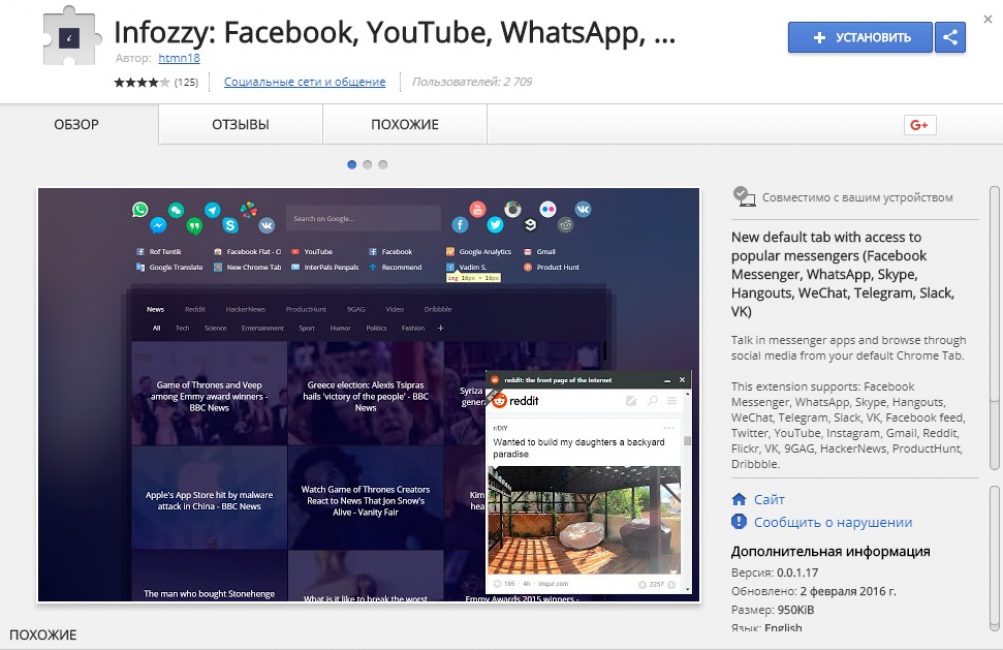Click the Telegram paper-plane icon in the preview
Screen dimensions: 1003x650
[x=212, y=210]
